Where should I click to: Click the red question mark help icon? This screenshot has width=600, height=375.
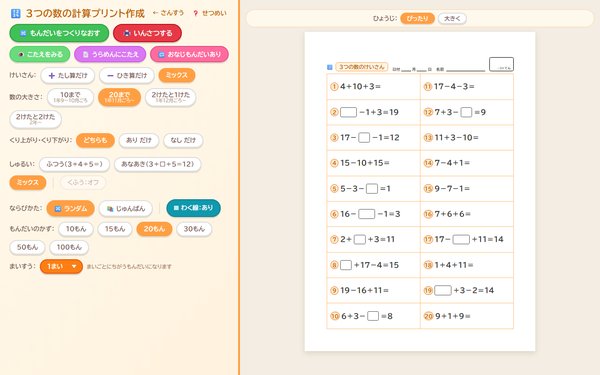(x=196, y=13)
